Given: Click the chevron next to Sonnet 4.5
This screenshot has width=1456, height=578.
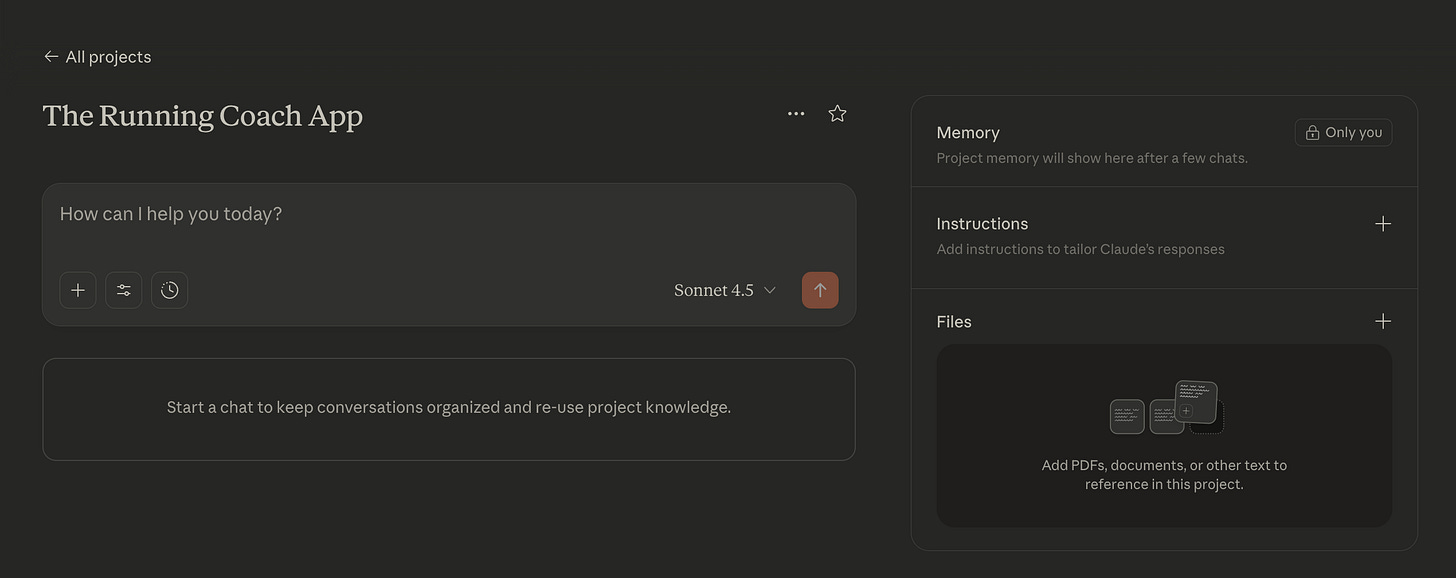Looking at the screenshot, I should tap(770, 290).
